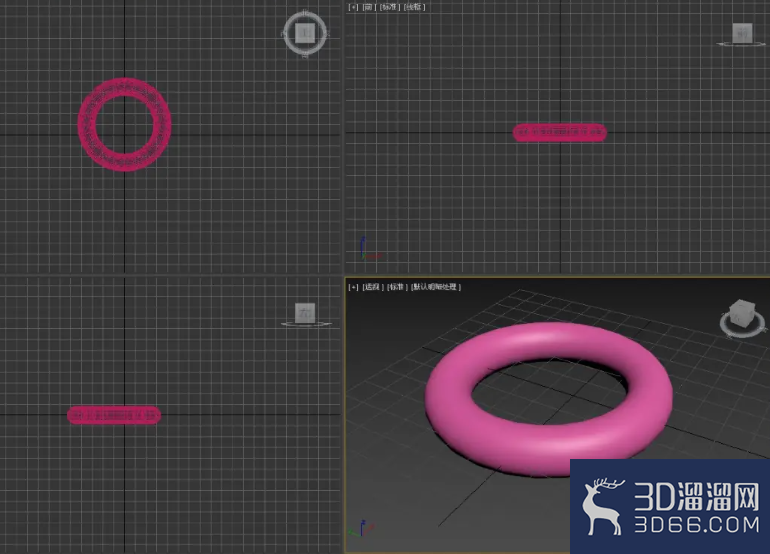Screen dimensions: 770x554
Task: Click the ViewCube in the left viewport
Action: (305, 314)
